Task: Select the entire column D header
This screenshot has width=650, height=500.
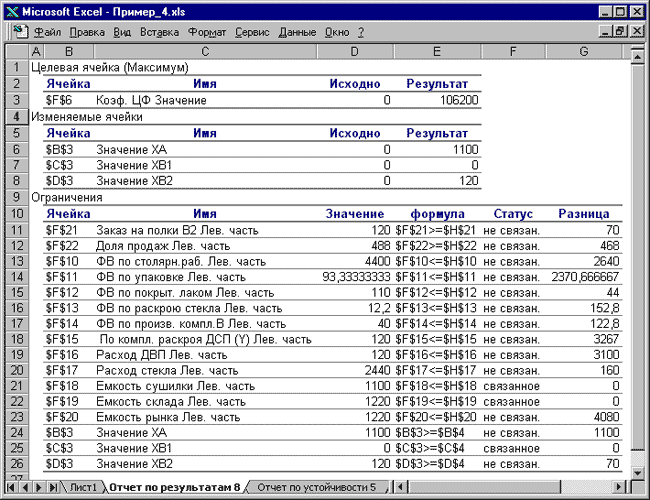Action: [x=355, y=52]
